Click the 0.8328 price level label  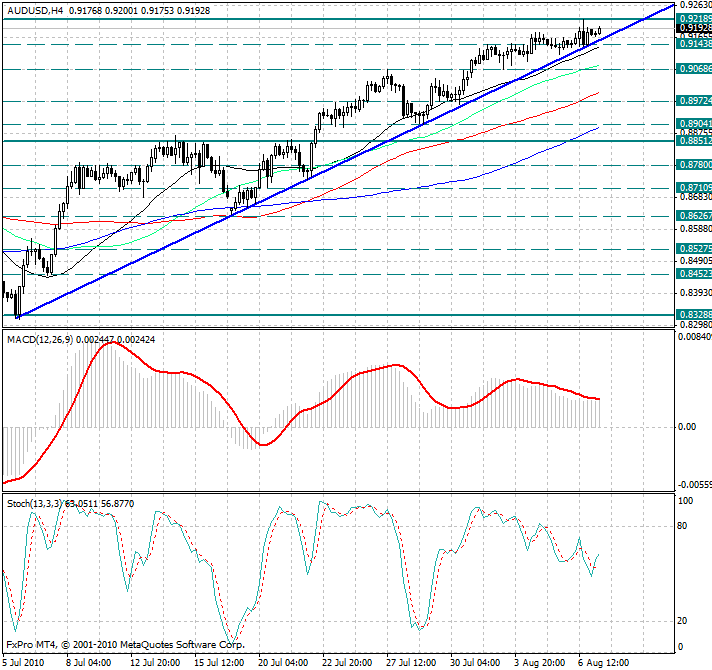point(694,315)
